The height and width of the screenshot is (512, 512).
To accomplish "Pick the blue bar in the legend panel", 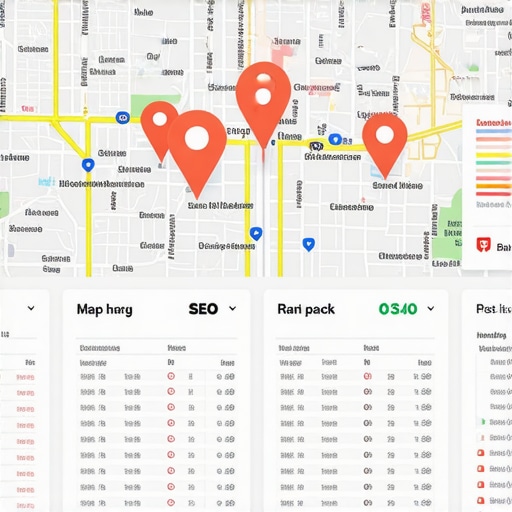I will click(494, 131).
